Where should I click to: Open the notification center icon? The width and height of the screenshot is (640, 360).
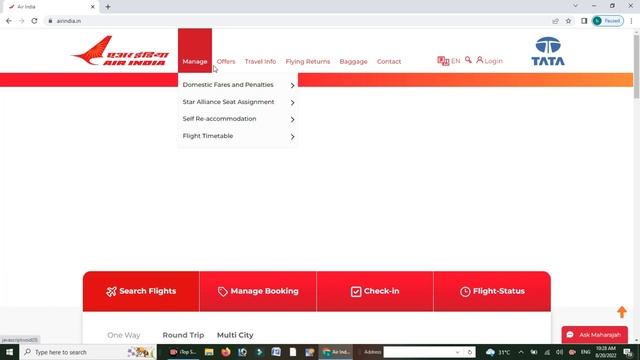pos(628,352)
